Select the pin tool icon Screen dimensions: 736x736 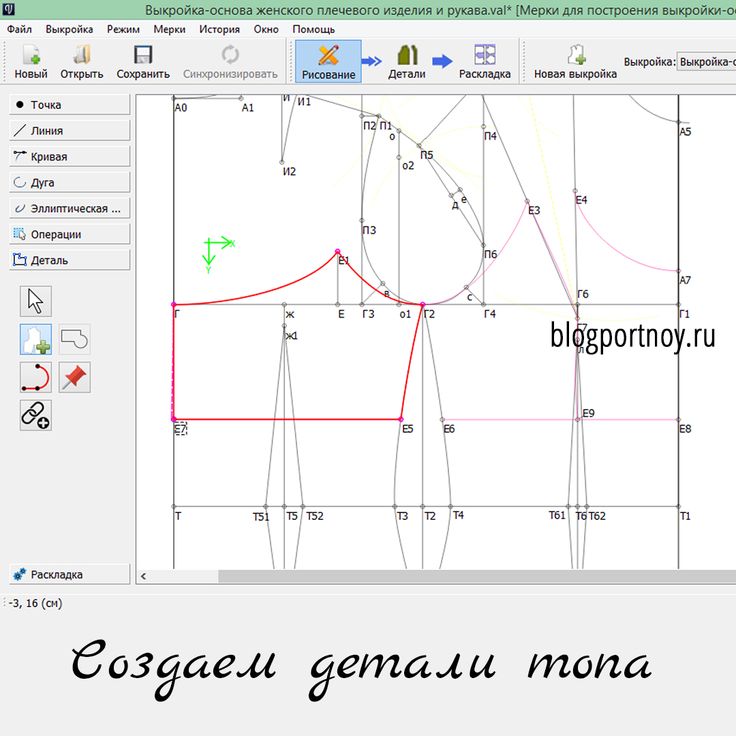(75, 377)
